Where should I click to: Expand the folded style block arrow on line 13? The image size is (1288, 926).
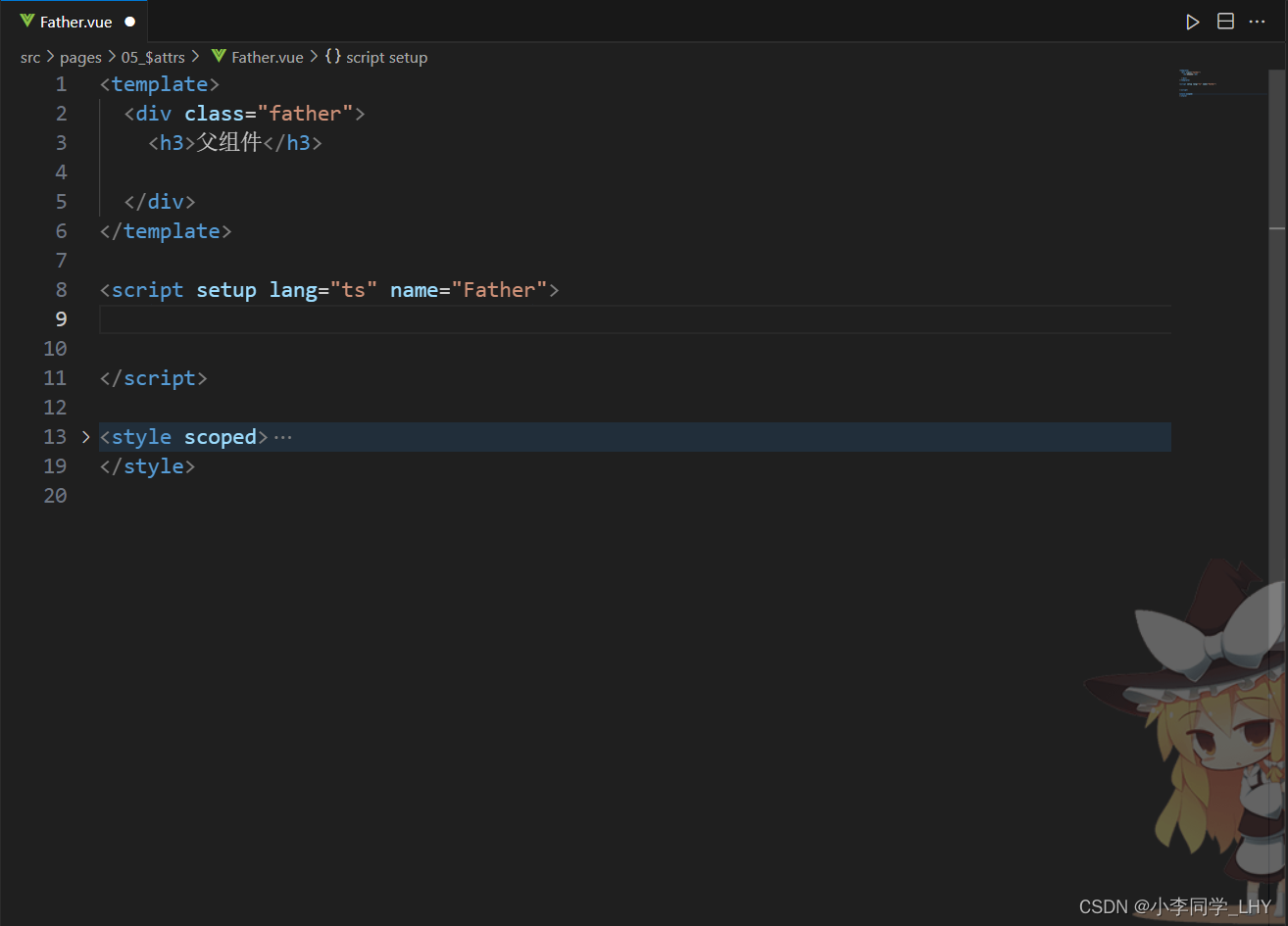(x=85, y=437)
